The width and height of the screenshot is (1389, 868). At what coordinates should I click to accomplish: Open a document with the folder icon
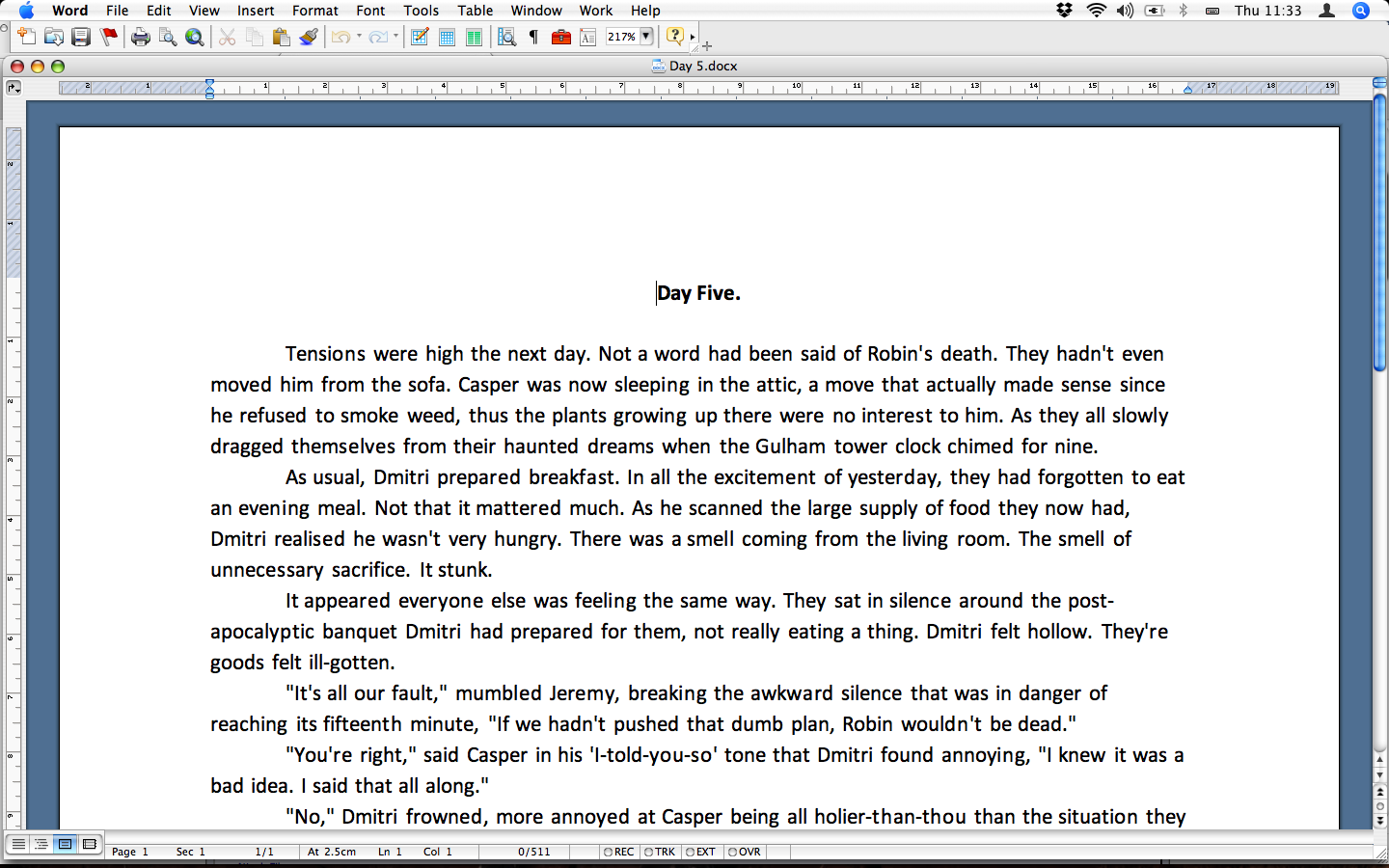pos(53,37)
